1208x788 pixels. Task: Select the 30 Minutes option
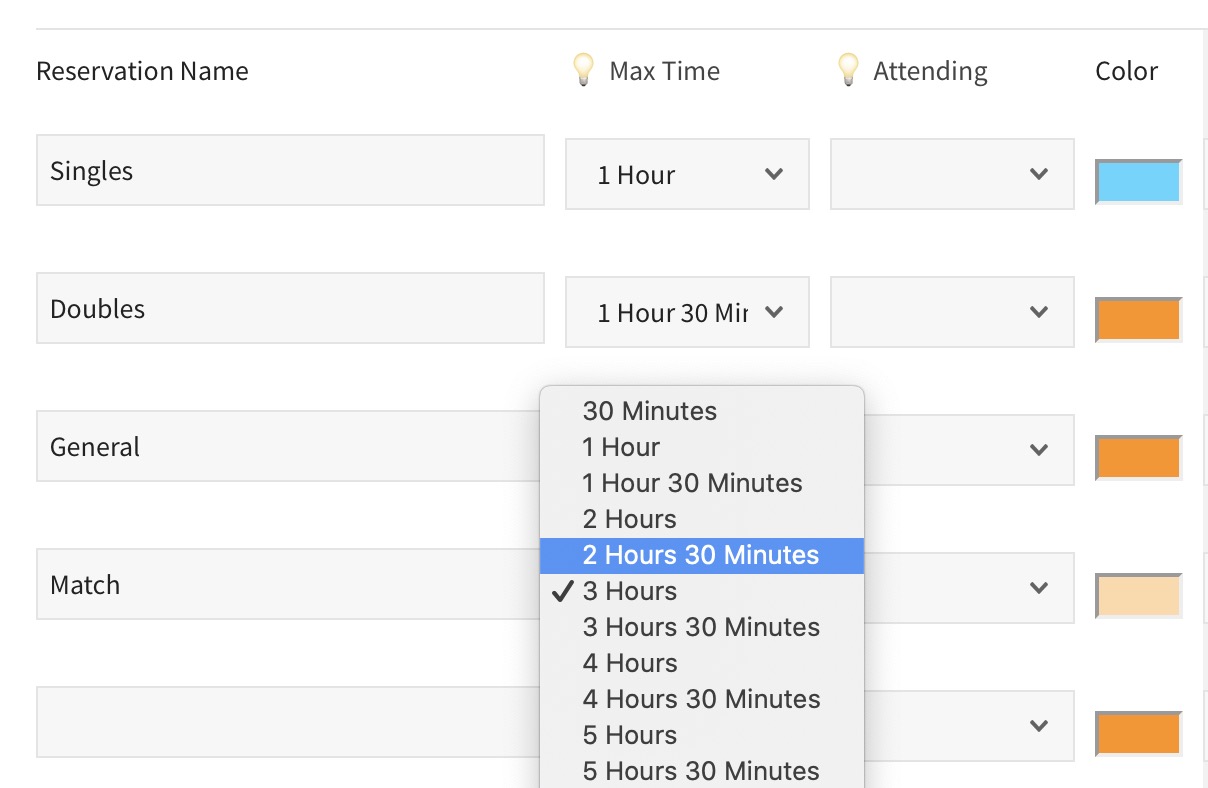(x=650, y=411)
